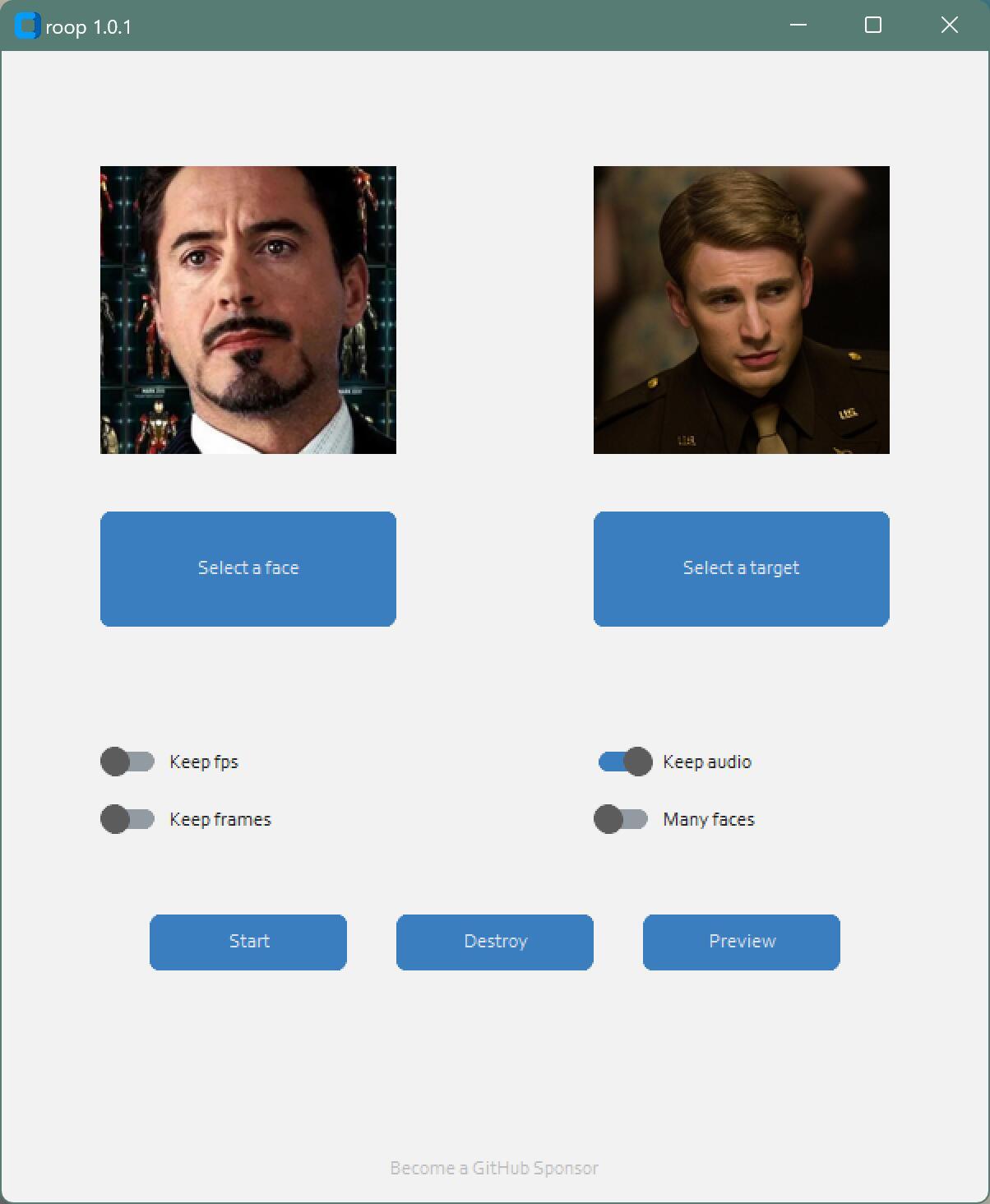Follow the Become a GitHub Sponsor link
990x1204 pixels.
point(494,1169)
